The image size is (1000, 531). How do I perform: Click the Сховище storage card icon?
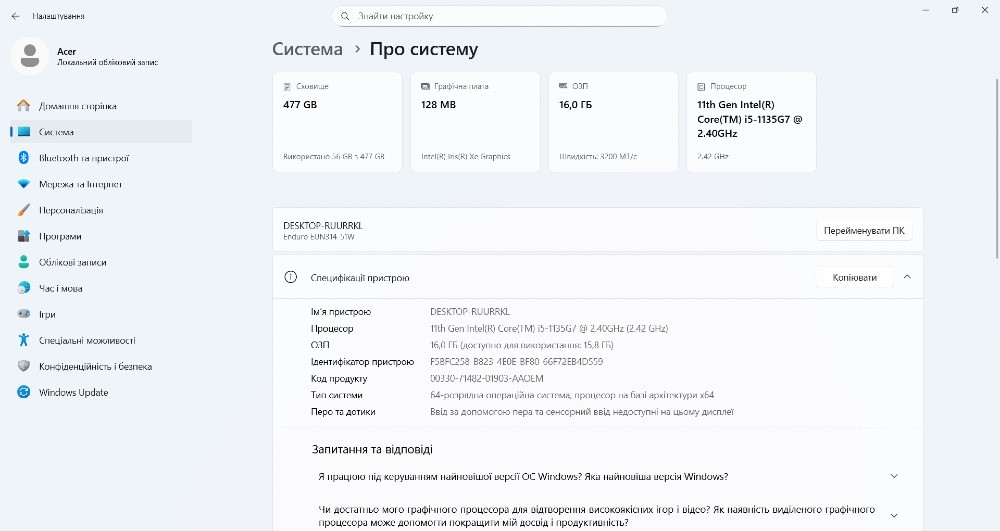click(287, 86)
